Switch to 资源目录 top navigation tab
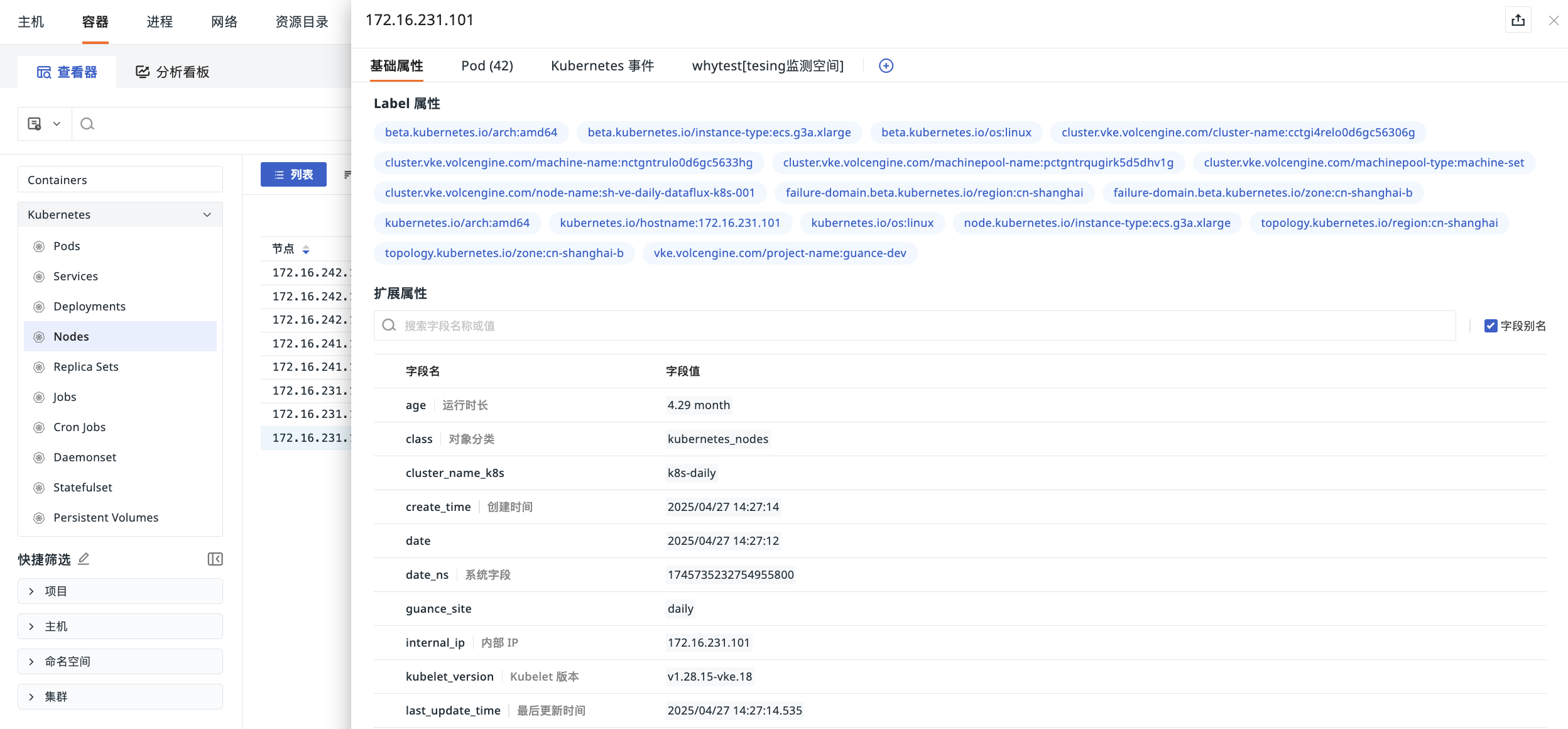Viewport: 1568px width, 729px height. (302, 22)
